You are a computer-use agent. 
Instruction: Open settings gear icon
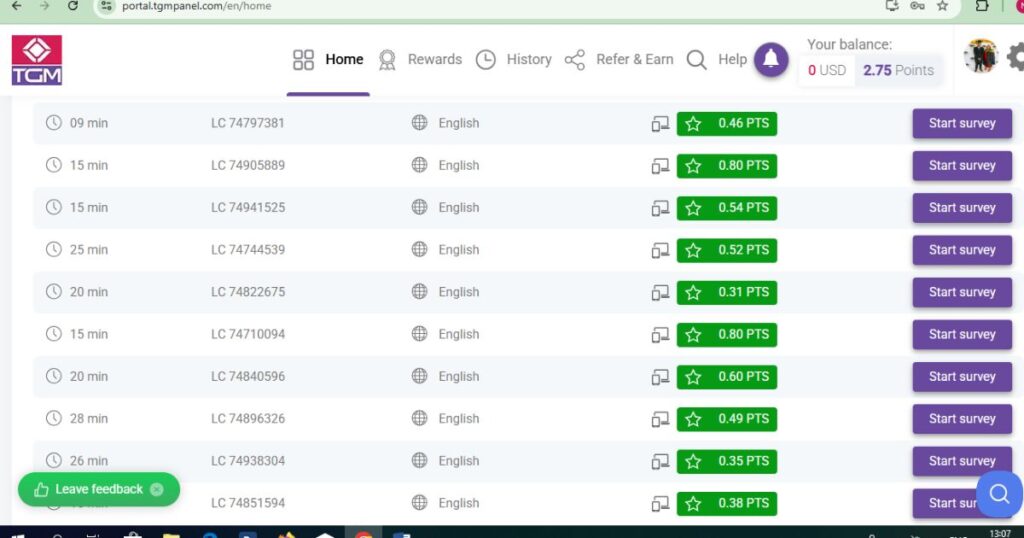coord(1016,57)
